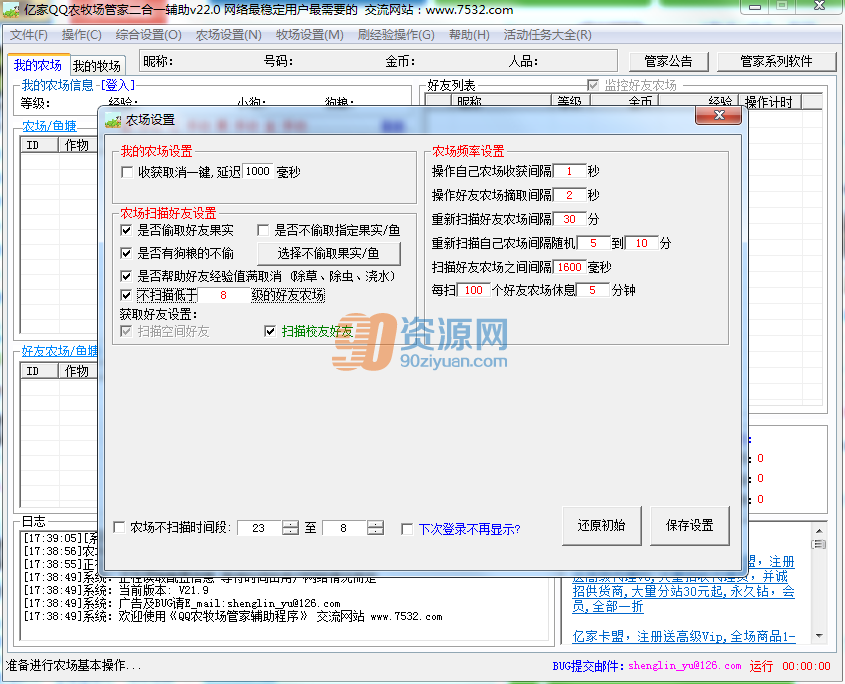Click status bar email shenglin_yu@126.com
The width and height of the screenshot is (845, 684).
(x=684, y=666)
